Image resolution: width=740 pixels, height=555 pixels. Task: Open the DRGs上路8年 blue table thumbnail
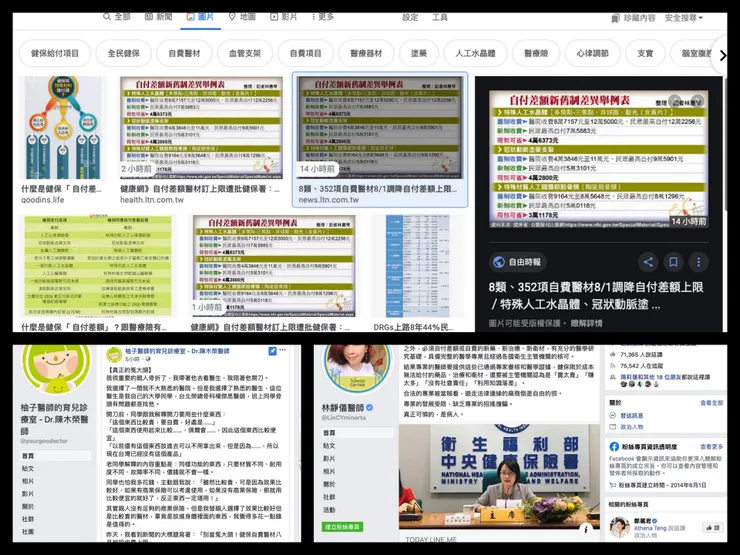click(x=417, y=266)
